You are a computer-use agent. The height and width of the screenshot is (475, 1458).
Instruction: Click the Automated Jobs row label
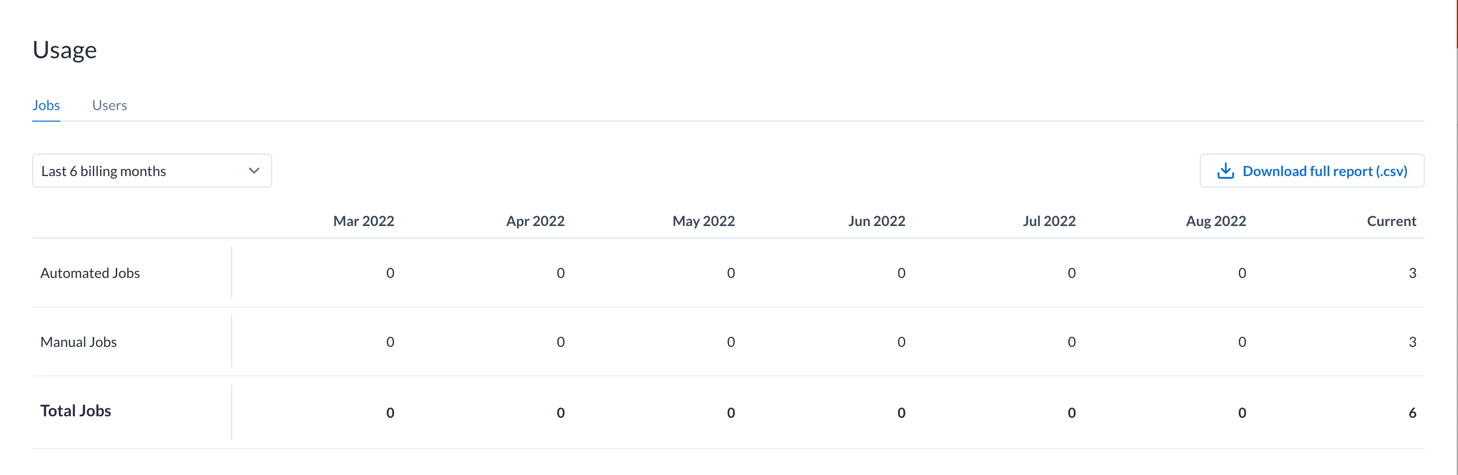(x=90, y=273)
